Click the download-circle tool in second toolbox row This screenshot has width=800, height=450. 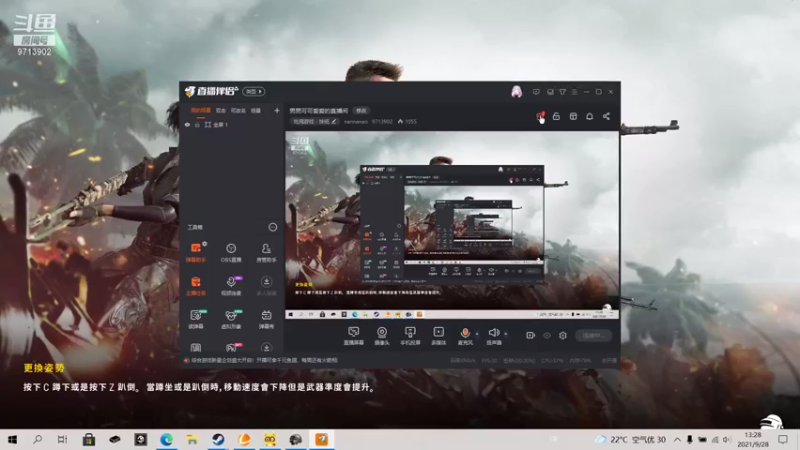pos(266,286)
